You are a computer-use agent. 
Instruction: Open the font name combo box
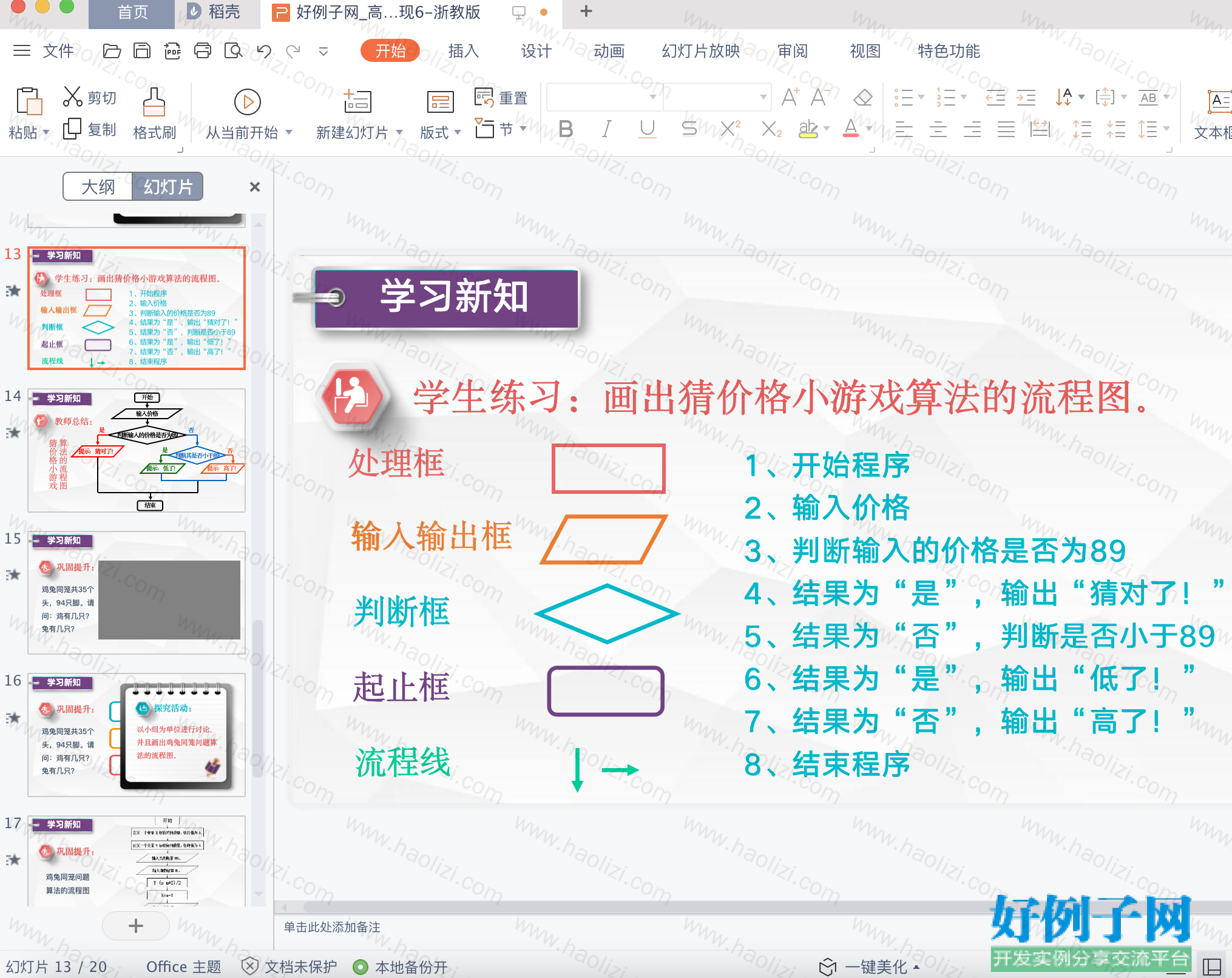(604, 97)
